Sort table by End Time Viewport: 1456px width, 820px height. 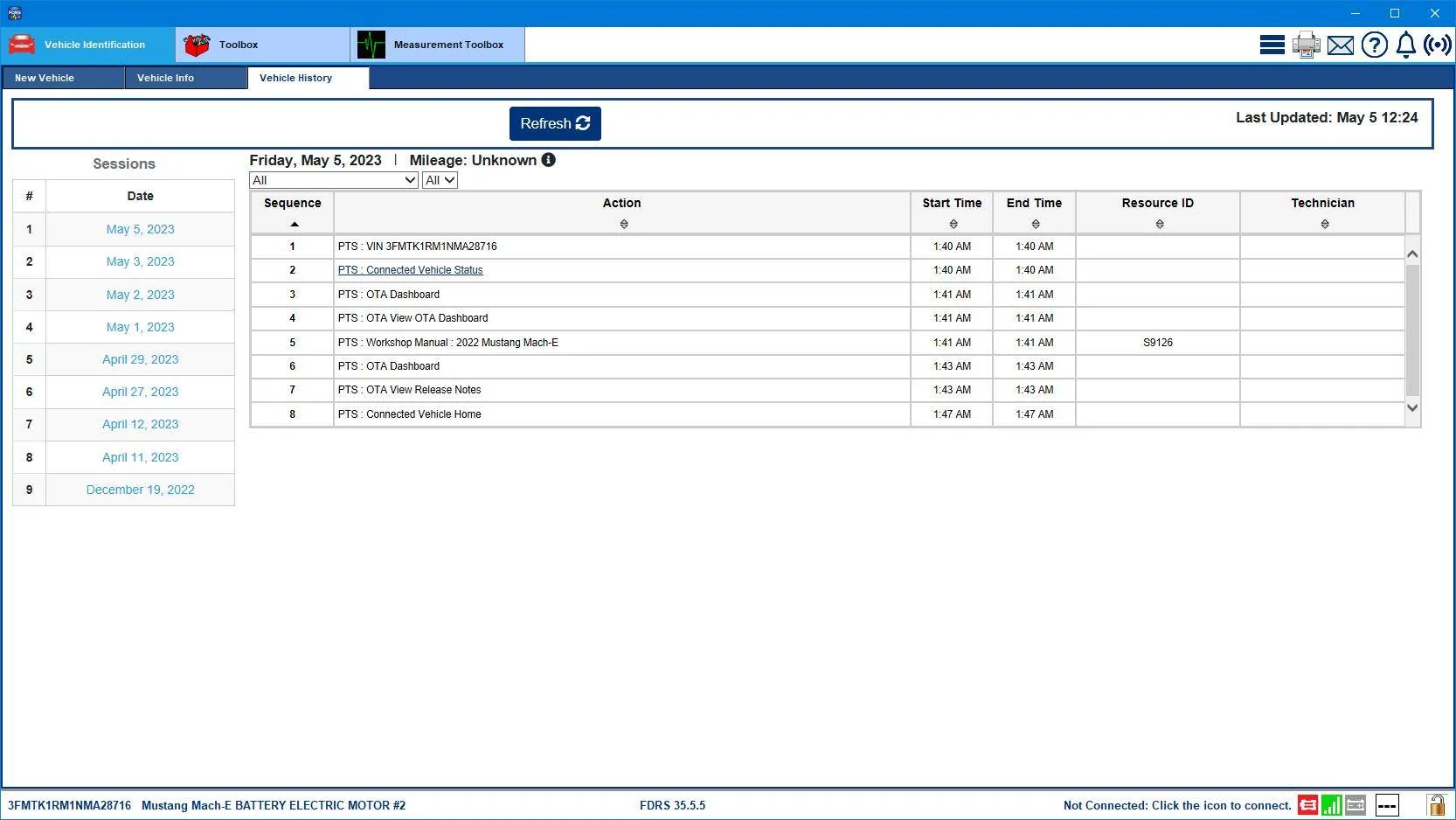(1036, 225)
